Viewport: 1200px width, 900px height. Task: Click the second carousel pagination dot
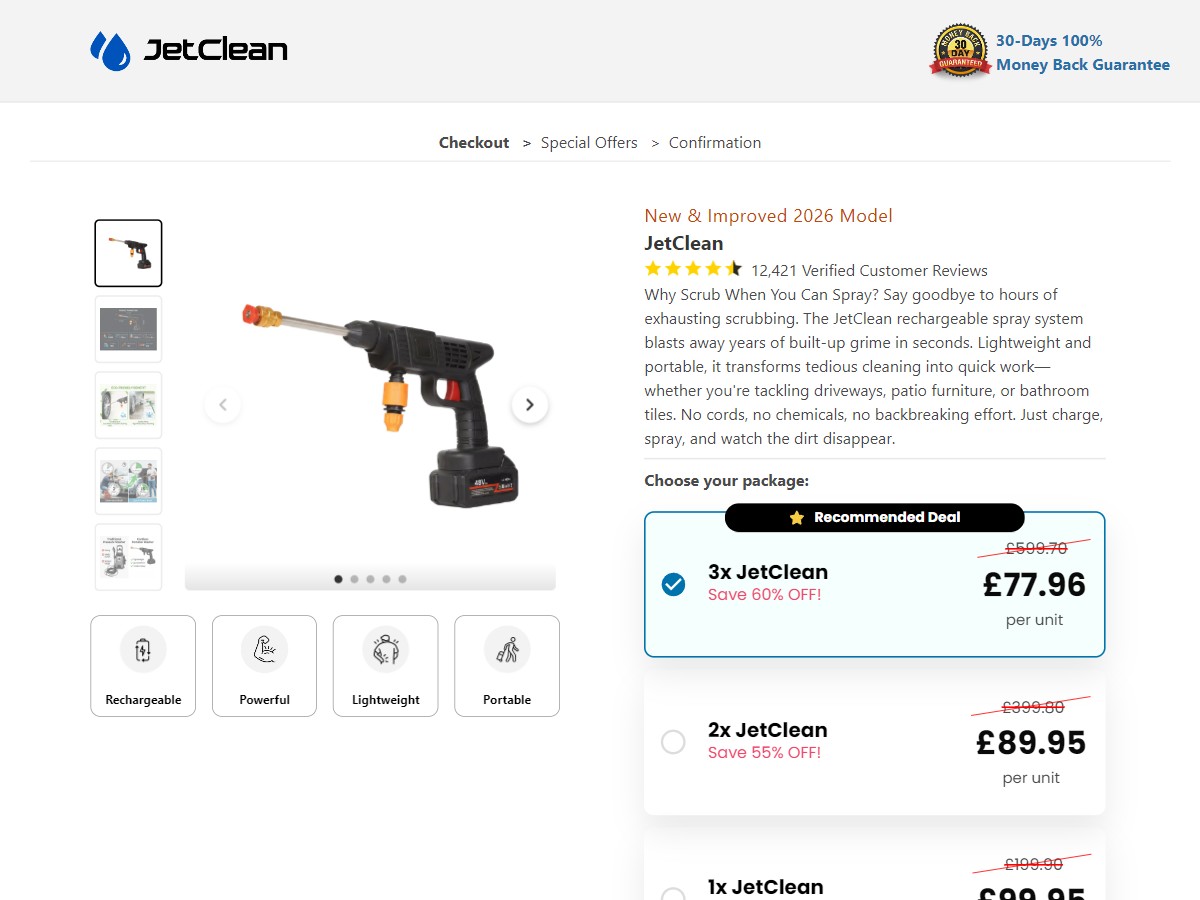[354, 578]
